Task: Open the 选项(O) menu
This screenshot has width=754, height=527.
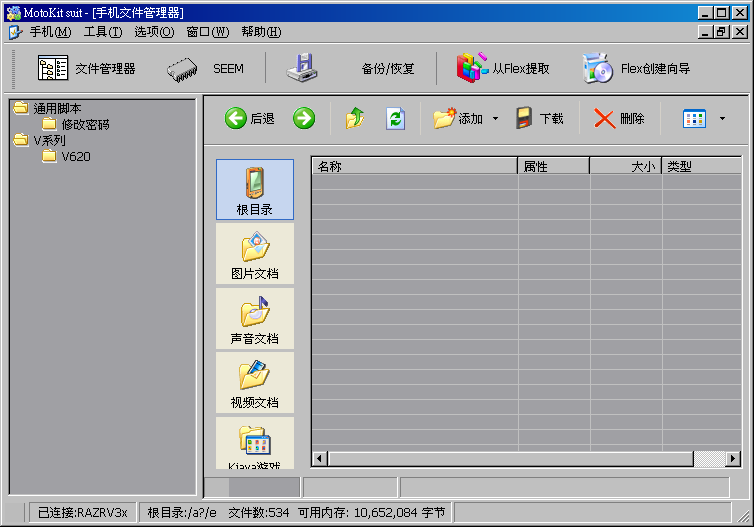Action: pyautogui.click(x=154, y=32)
